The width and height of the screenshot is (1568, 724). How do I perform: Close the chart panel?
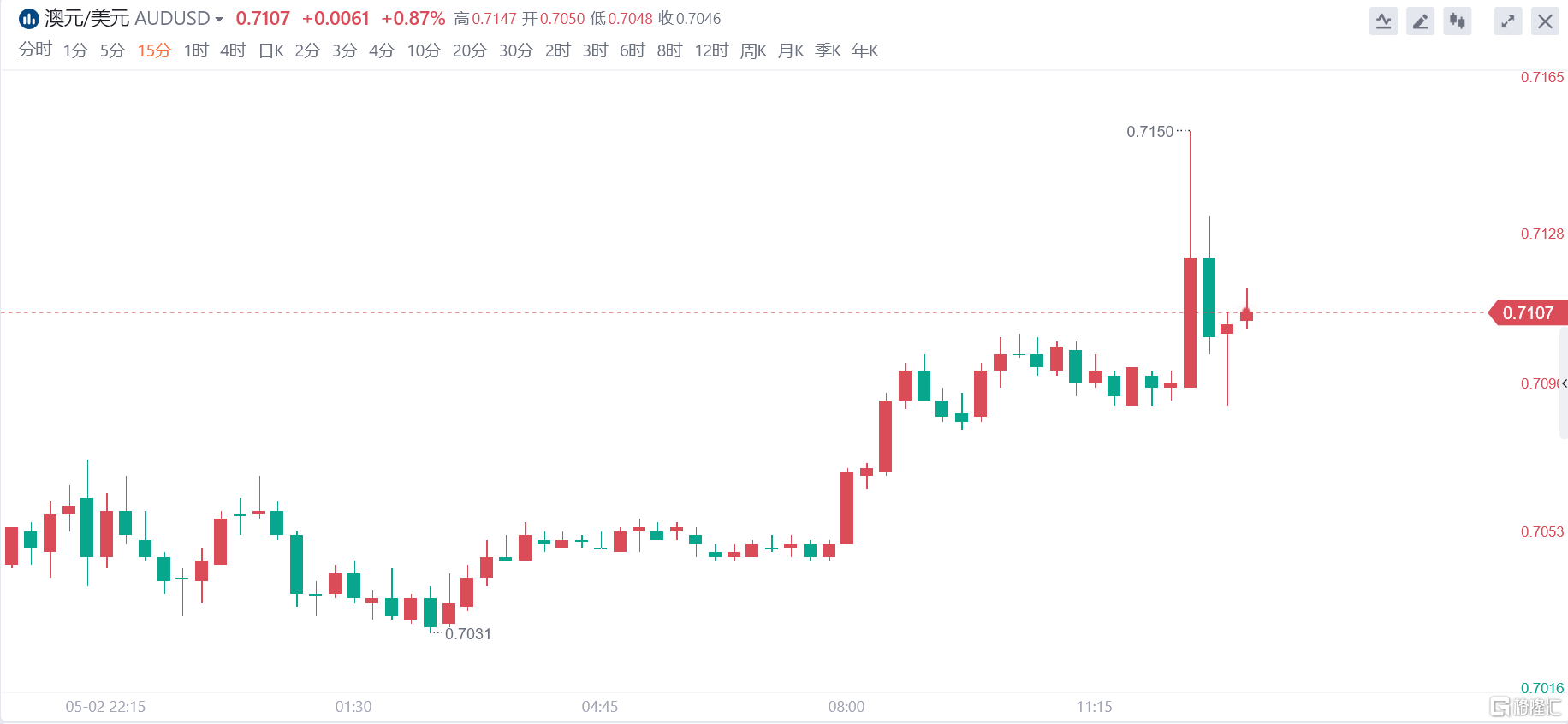1545,21
